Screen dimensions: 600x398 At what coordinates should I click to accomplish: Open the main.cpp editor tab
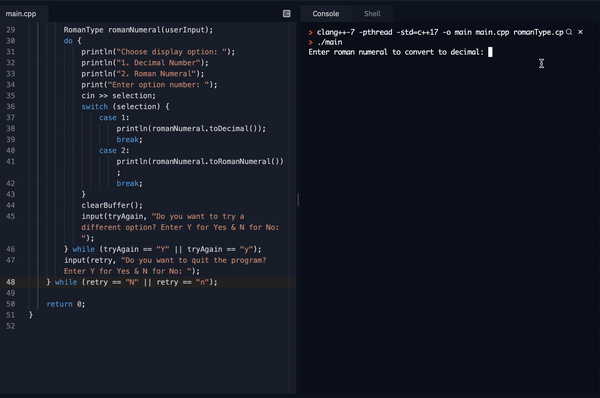tap(21, 14)
